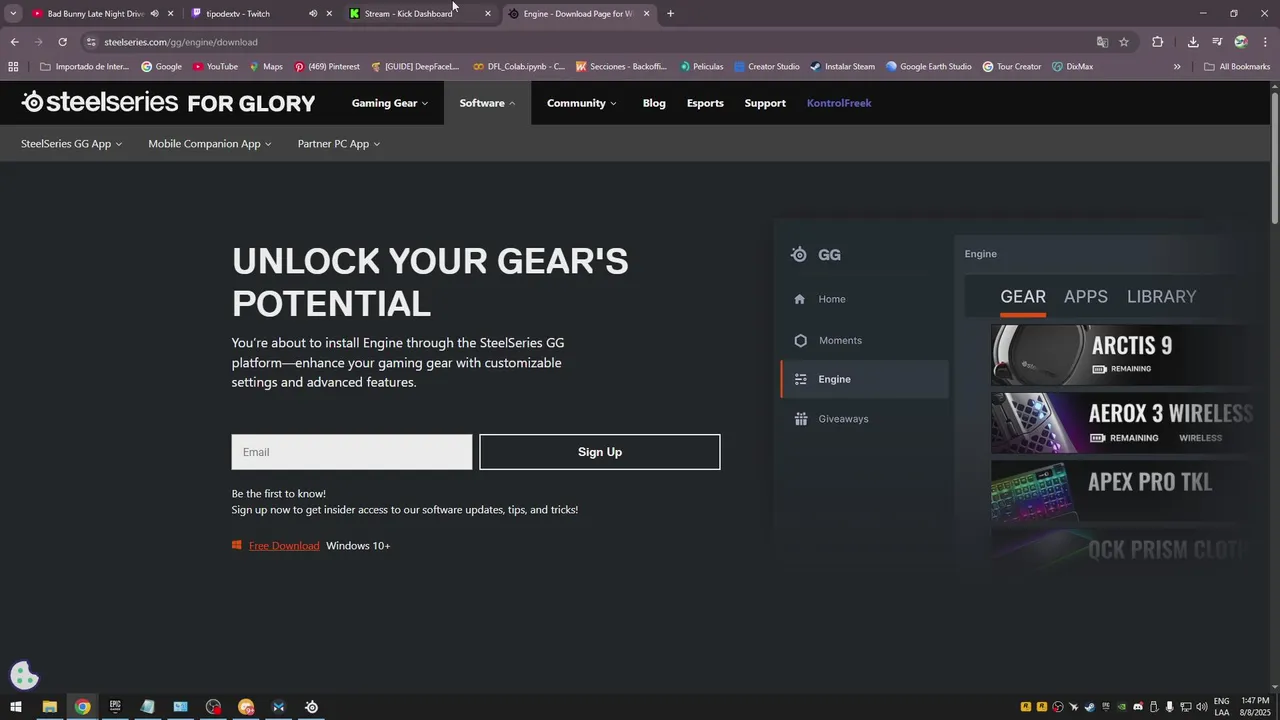Click the site information icon in address bar
Screen dimensions: 1280x720
[x=91, y=42]
